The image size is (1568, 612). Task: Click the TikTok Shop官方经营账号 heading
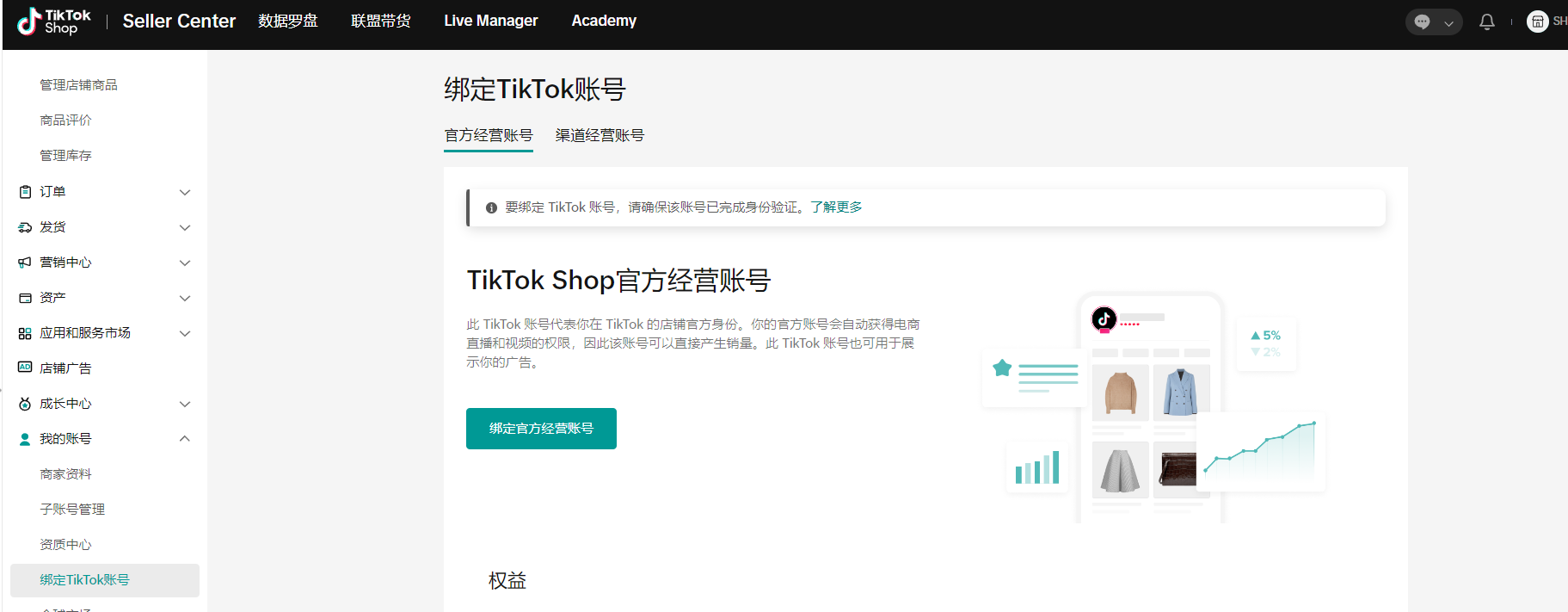[618, 281]
